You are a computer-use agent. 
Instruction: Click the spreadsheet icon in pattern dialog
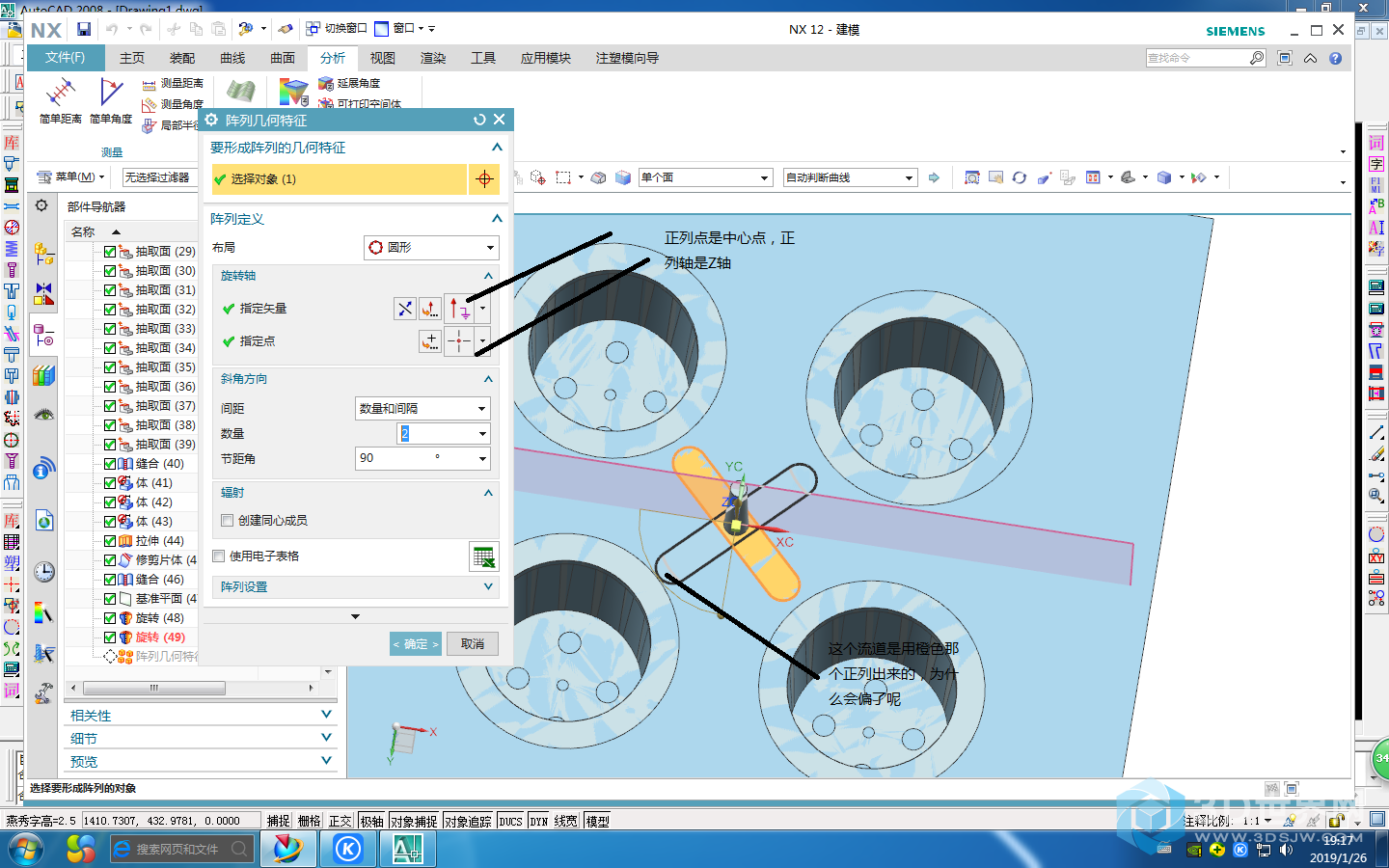[x=484, y=556]
